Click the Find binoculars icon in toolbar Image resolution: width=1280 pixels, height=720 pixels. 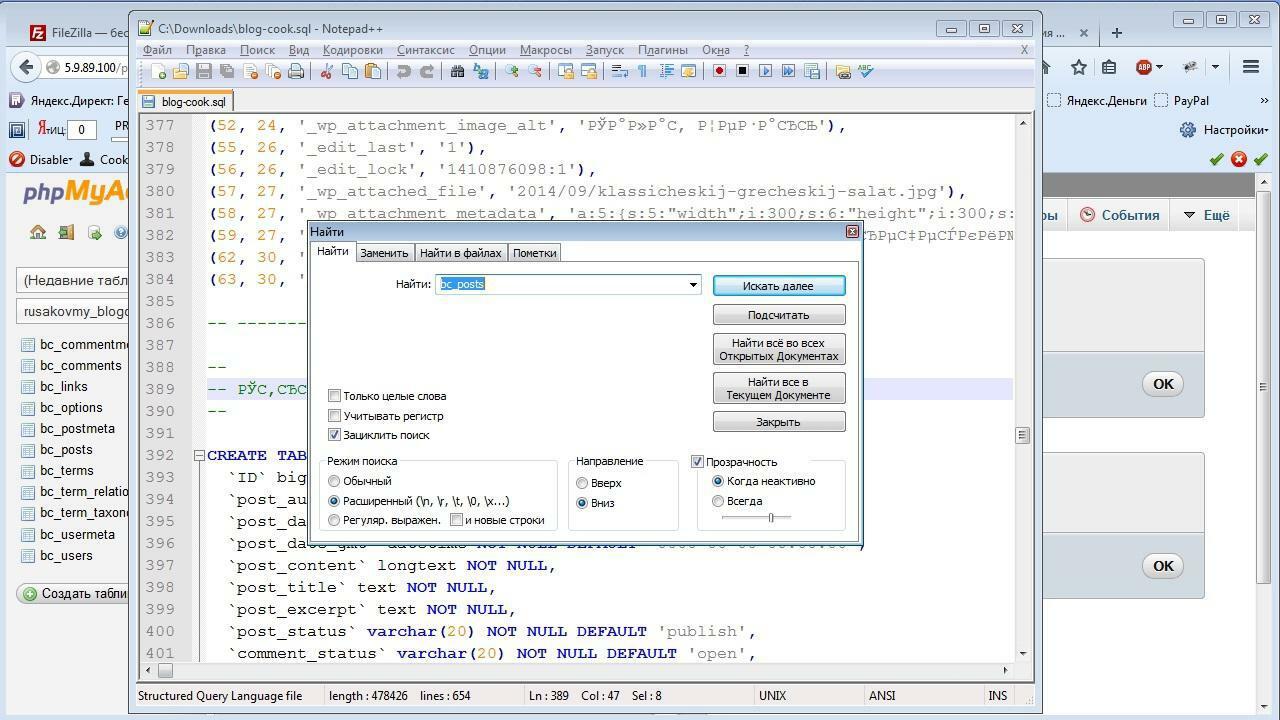pyautogui.click(x=457, y=71)
